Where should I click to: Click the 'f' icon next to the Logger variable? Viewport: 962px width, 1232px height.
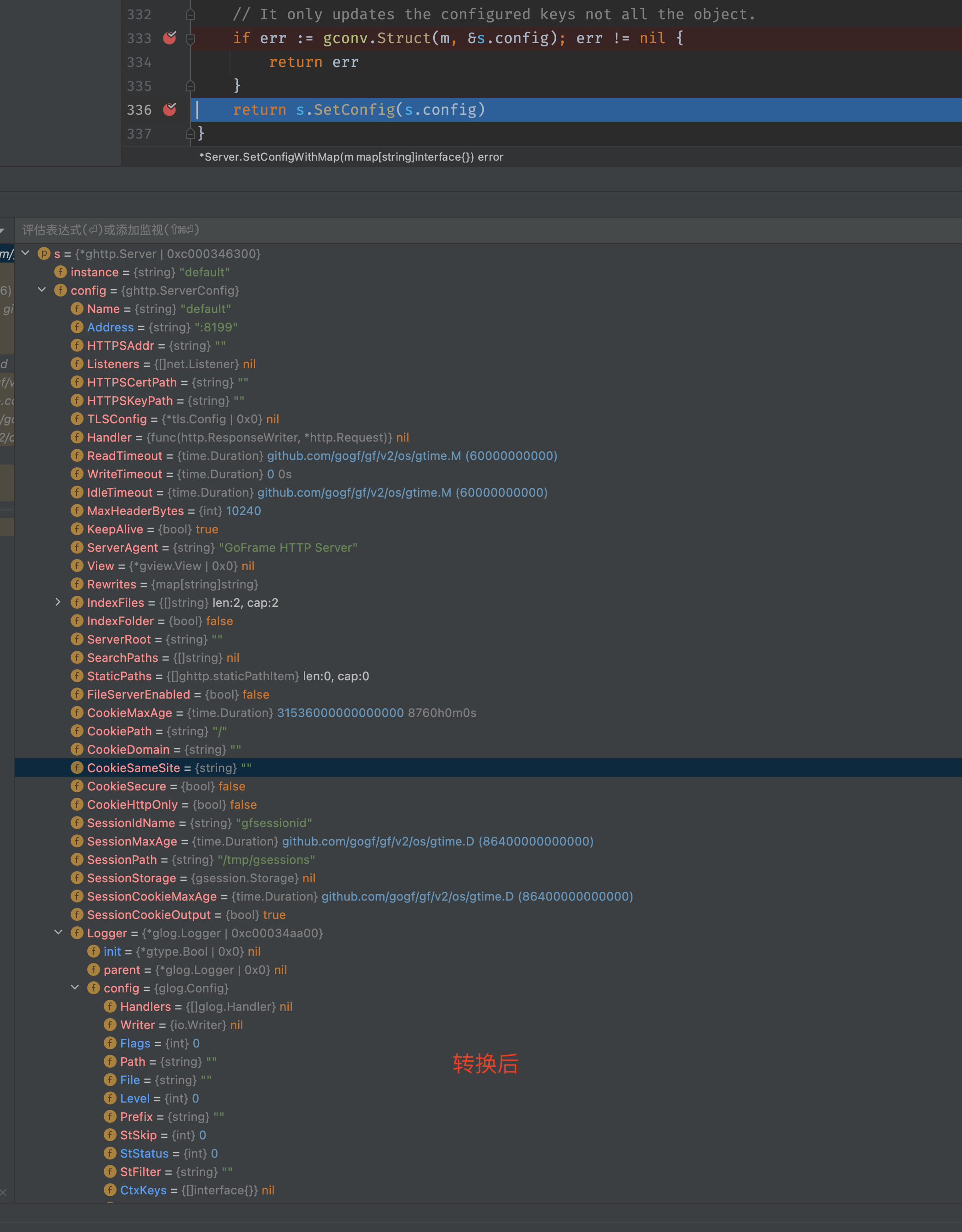77,933
